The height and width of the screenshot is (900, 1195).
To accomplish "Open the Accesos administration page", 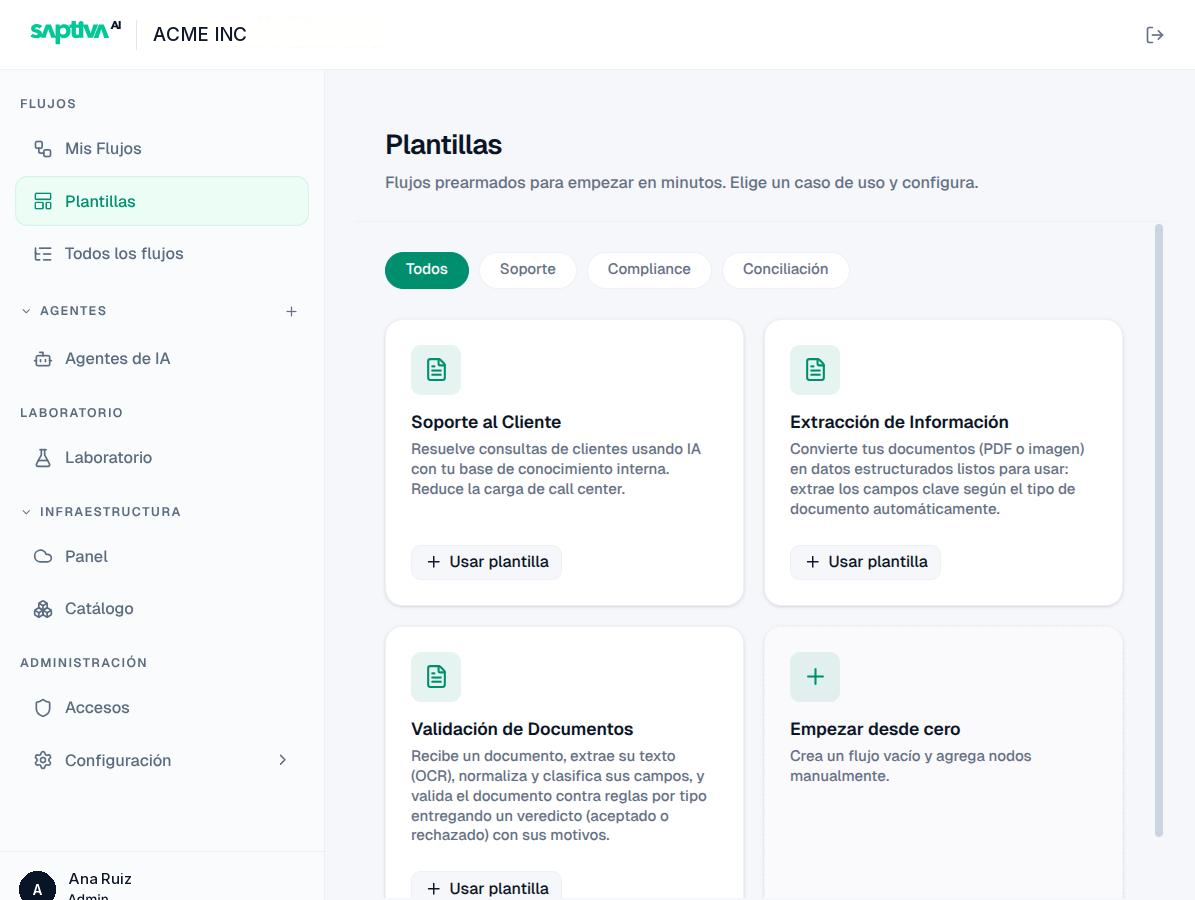I will click(x=162, y=708).
